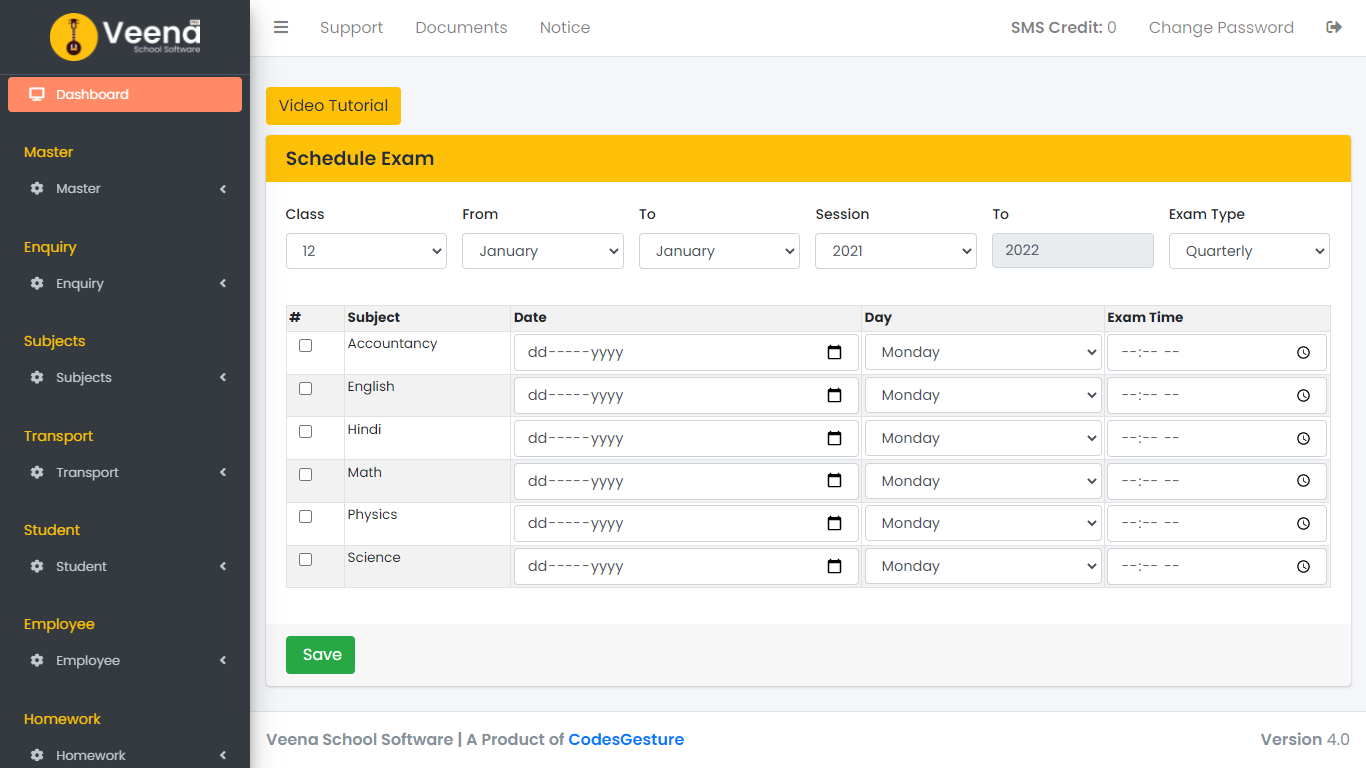The height and width of the screenshot is (768, 1366).
Task: Click the English exam time field
Action: (1217, 395)
